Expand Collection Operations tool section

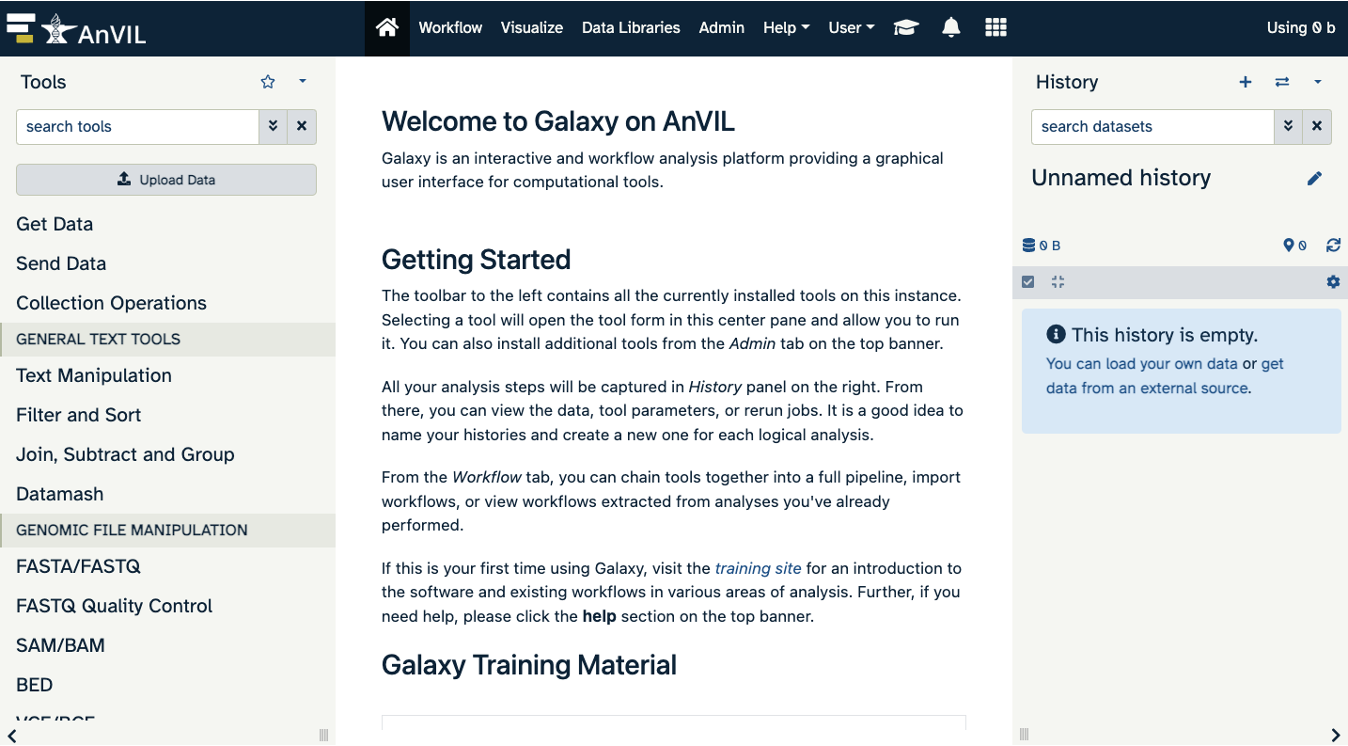[x=111, y=303]
